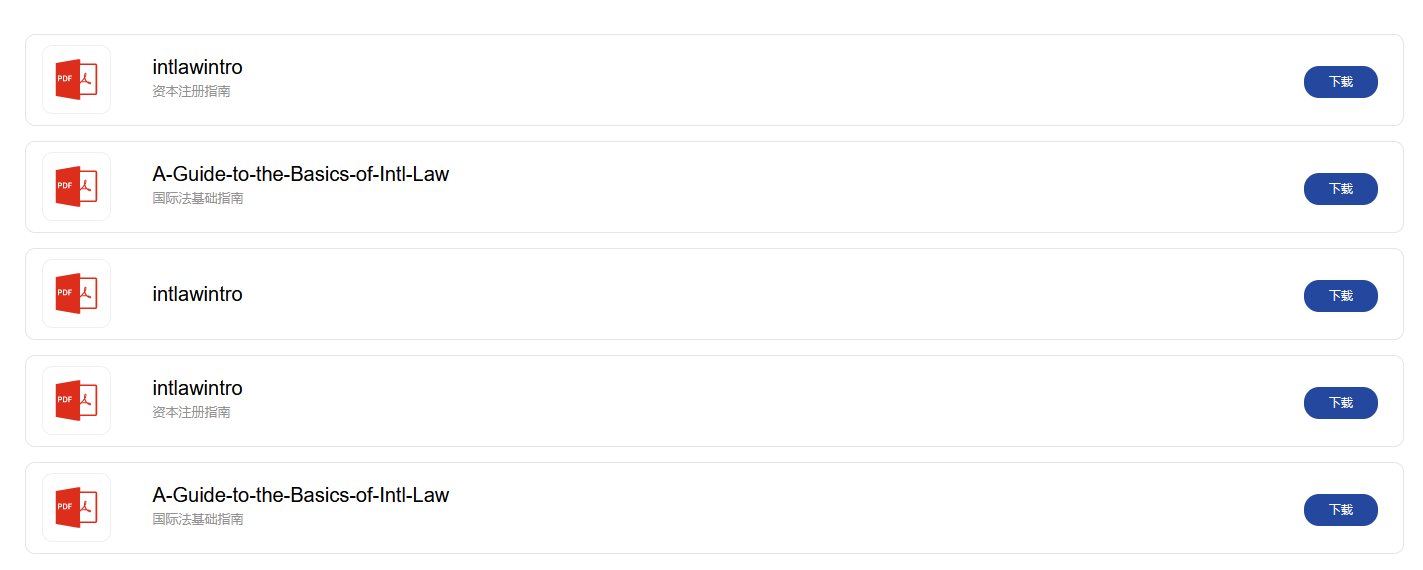
Task: Download the intlawintro entry with no subtitle
Action: pos(1340,296)
